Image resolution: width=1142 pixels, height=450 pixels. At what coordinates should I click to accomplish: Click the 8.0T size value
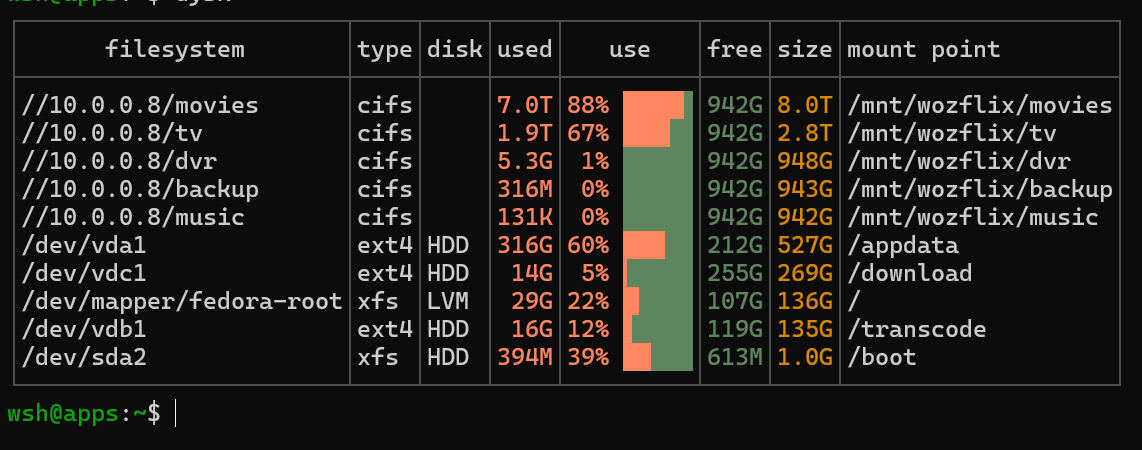pyautogui.click(x=805, y=106)
